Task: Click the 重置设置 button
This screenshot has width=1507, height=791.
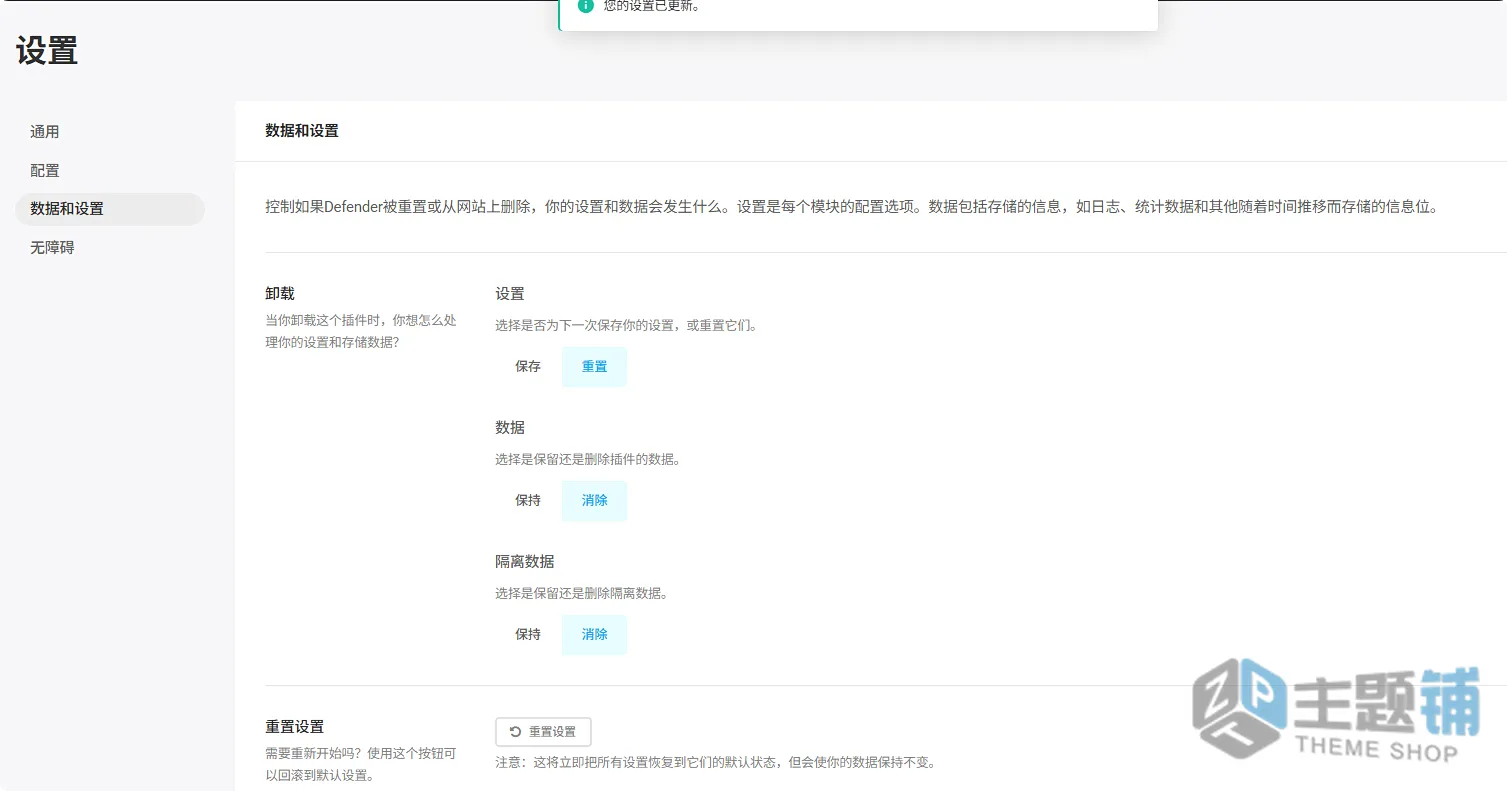Action: [543, 732]
